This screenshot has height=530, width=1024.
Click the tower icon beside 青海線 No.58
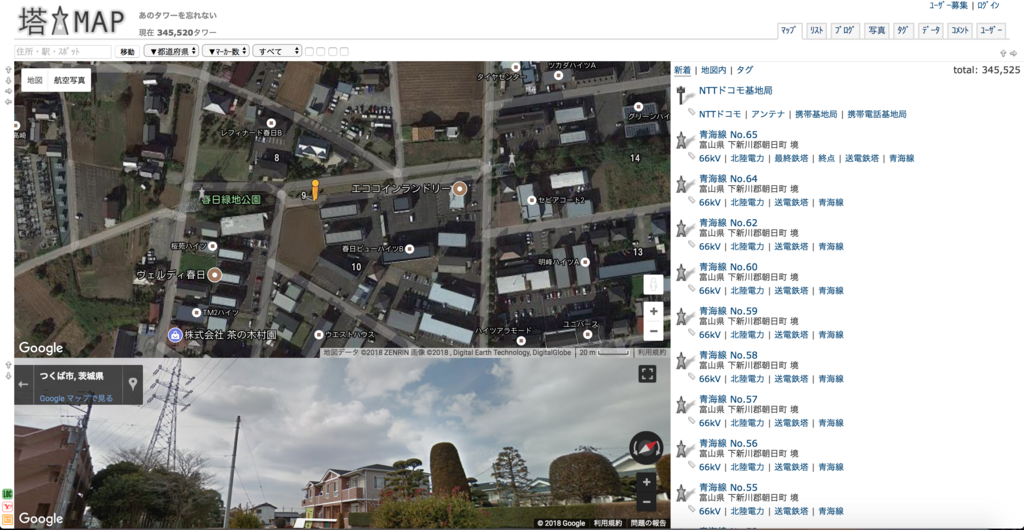684,360
